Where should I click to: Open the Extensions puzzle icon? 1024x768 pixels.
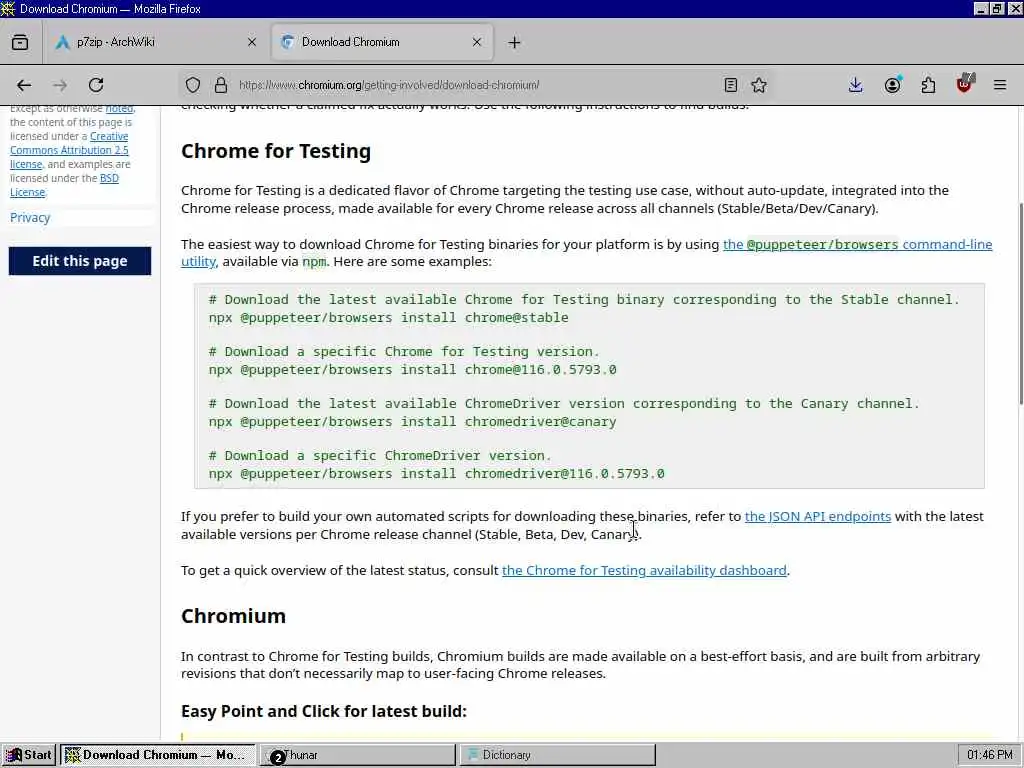(928, 85)
